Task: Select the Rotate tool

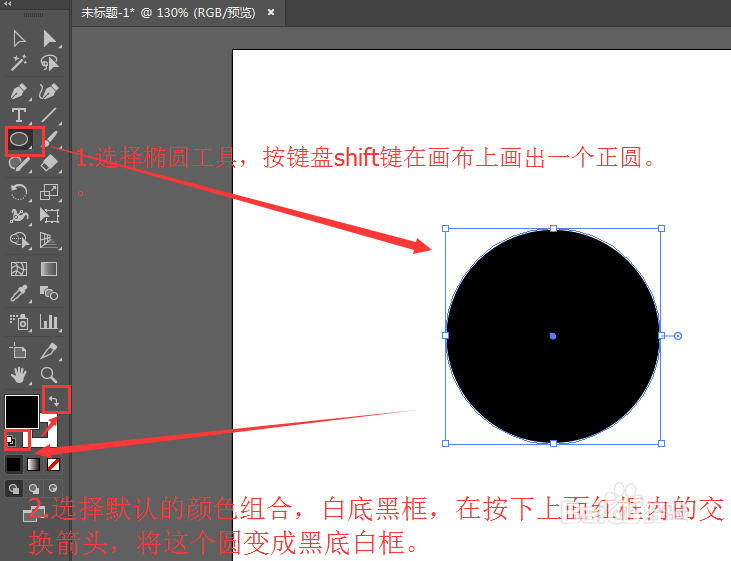Action: pos(19,192)
